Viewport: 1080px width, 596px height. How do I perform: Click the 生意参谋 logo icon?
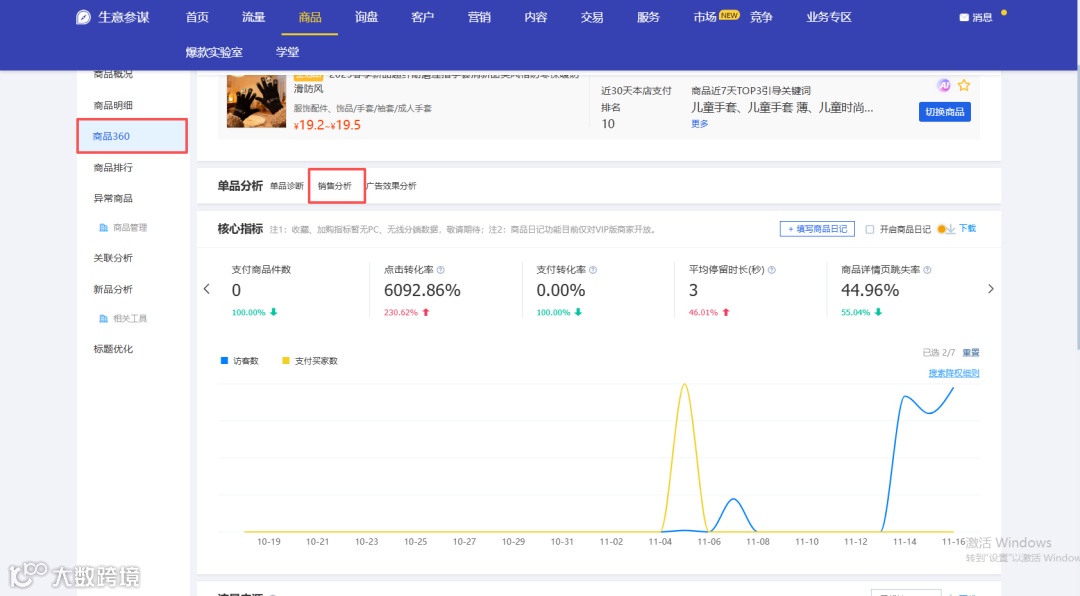[83, 17]
